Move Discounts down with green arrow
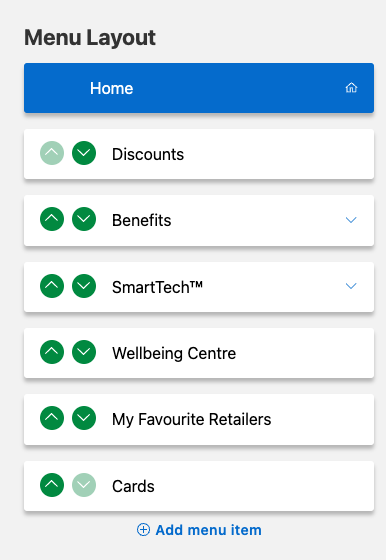Image resolution: width=386 pixels, height=560 pixels. 84,153
